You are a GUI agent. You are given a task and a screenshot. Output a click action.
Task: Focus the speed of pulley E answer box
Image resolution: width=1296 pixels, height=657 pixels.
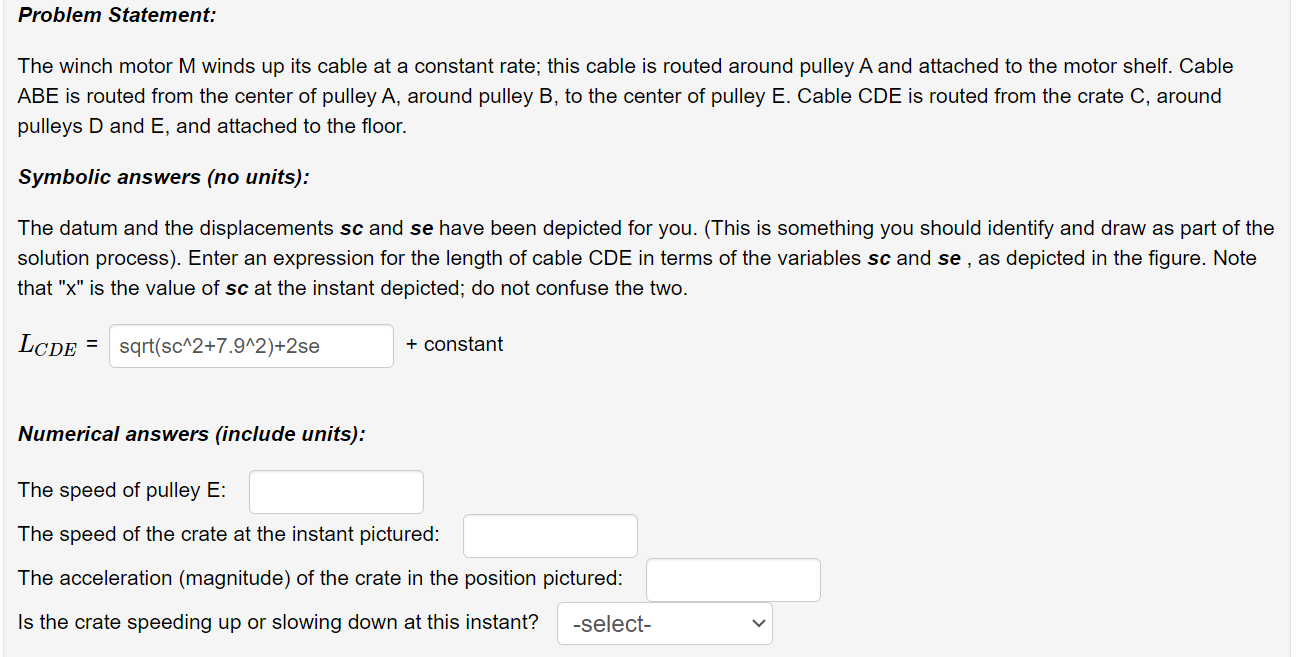pyautogui.click(x=336, y=492)
